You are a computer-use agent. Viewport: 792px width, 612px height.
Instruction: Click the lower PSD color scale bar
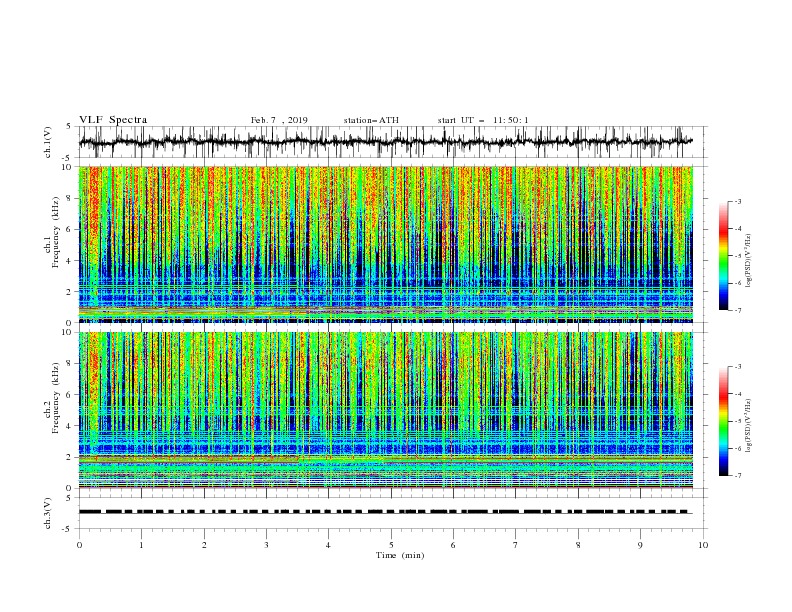(723, 421)
